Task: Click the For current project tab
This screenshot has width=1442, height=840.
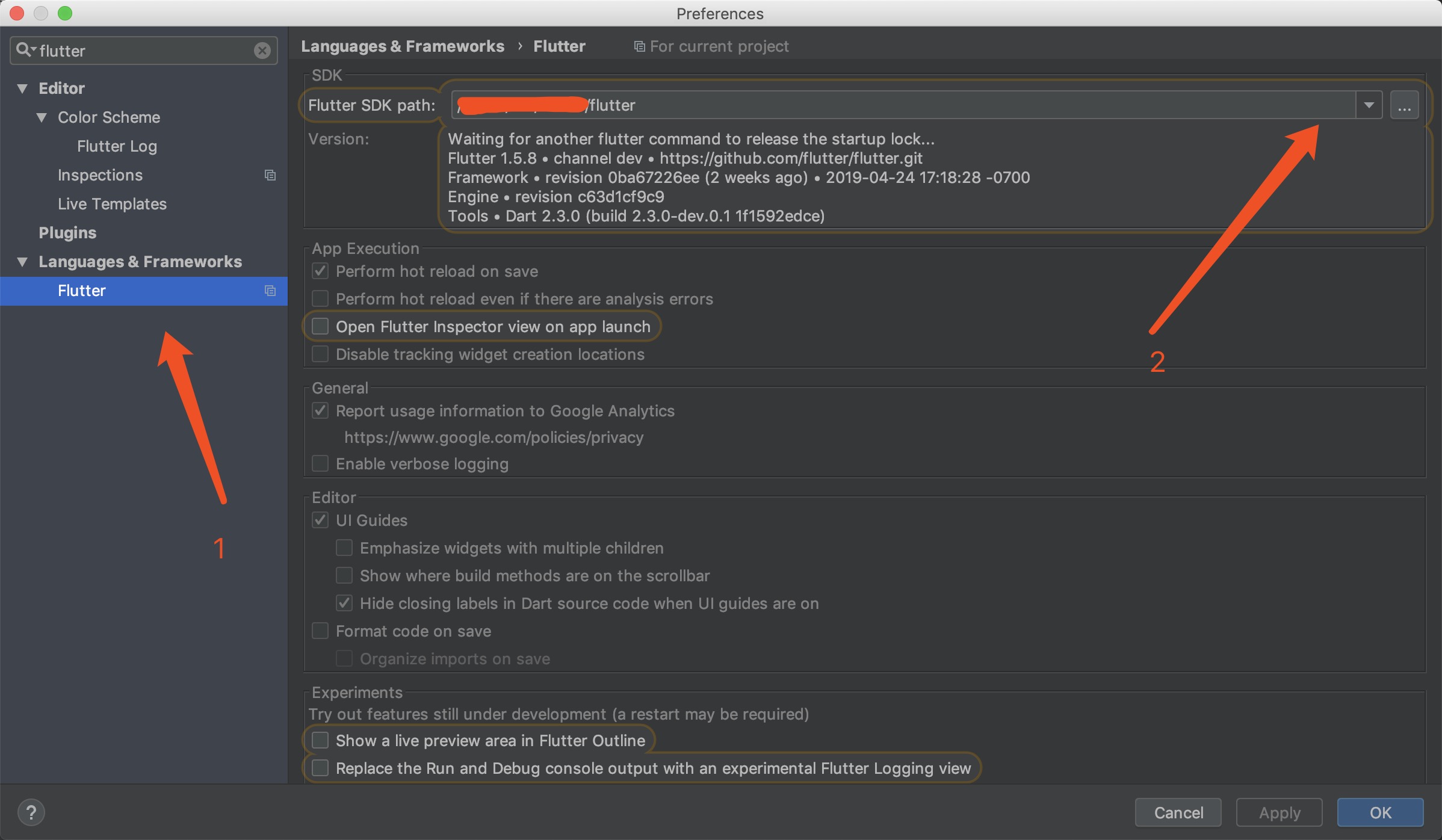Action: [x=711, y=45]
